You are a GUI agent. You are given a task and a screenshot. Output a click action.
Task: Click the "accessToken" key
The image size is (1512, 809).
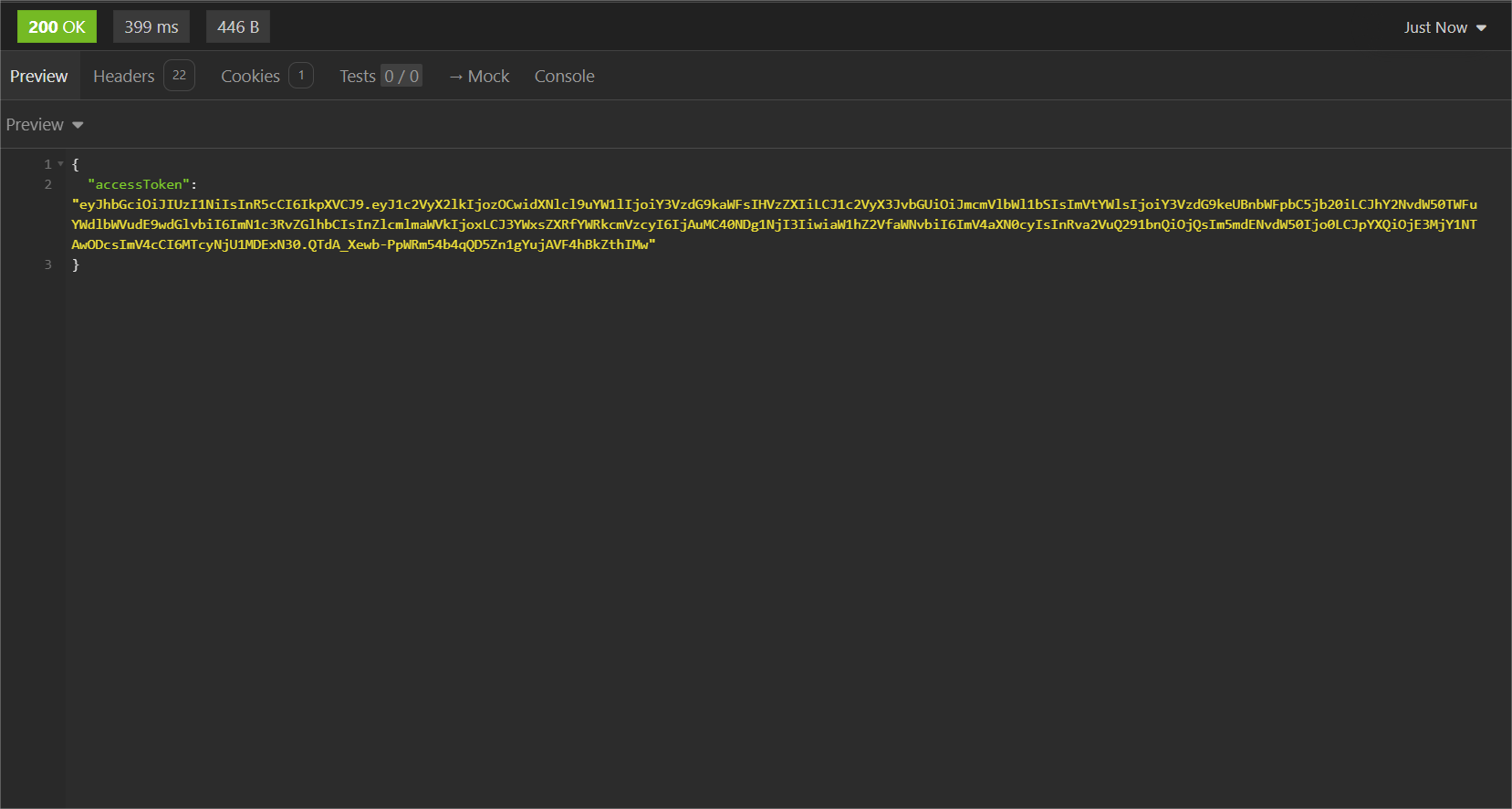(x=139, y=184)
